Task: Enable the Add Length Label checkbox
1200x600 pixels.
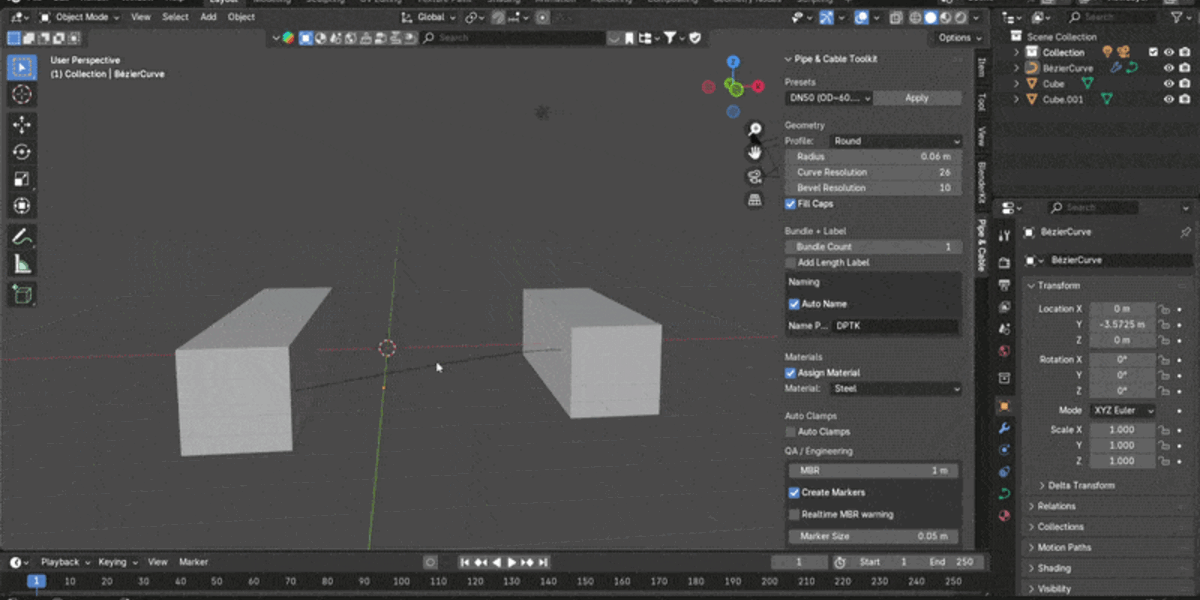Action: coord(791,262)
